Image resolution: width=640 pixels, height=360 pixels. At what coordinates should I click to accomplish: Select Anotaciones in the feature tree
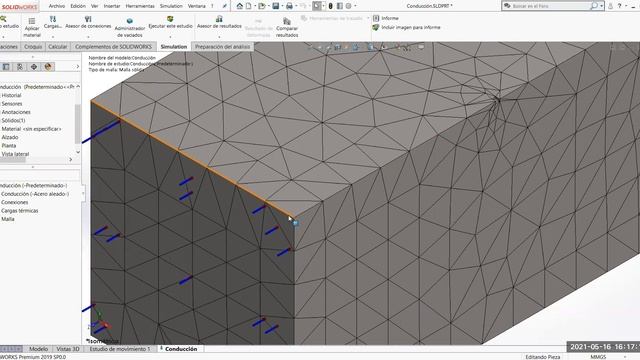[16, 112]
